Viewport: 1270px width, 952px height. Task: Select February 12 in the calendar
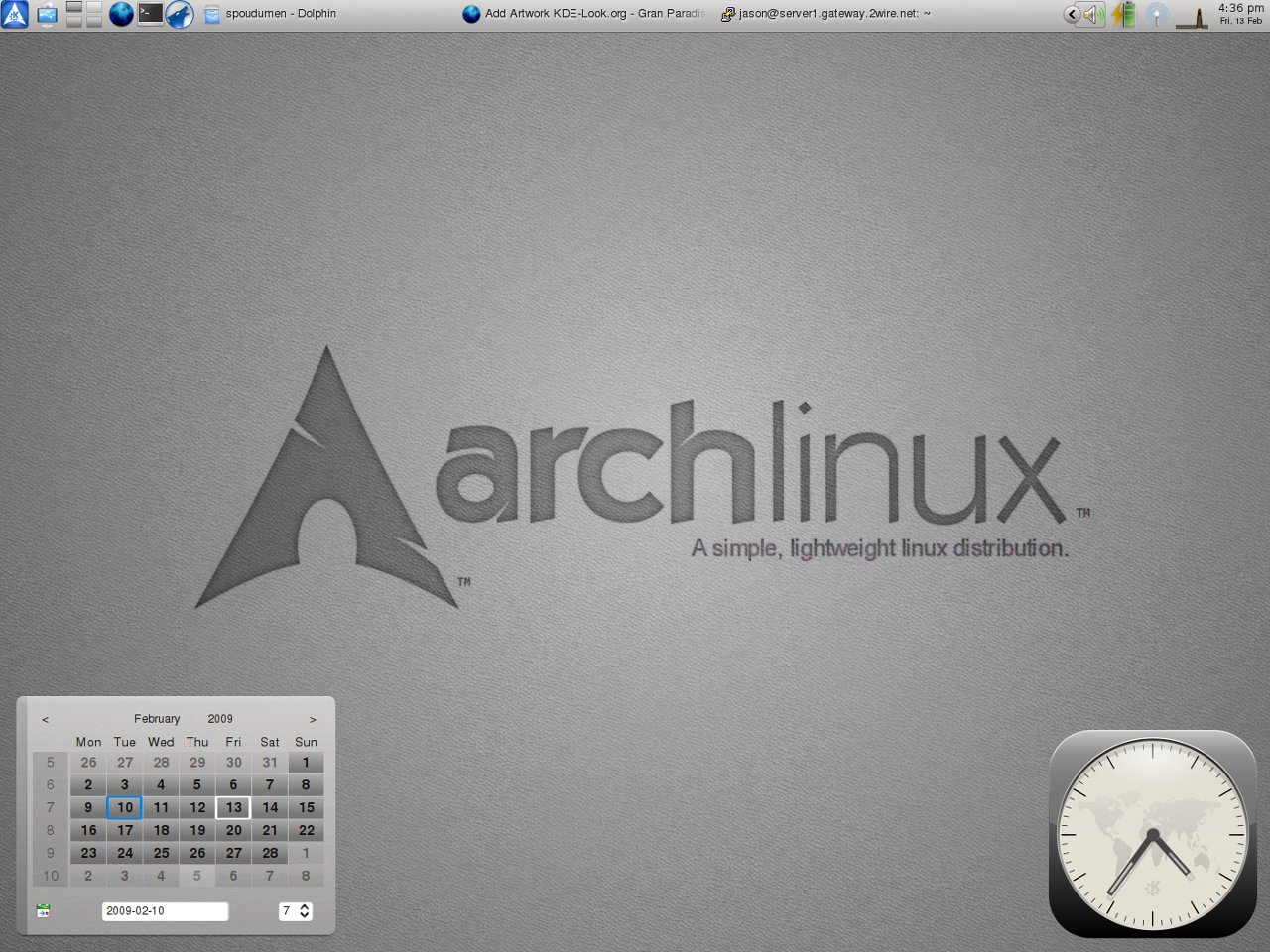coord(197,807)
